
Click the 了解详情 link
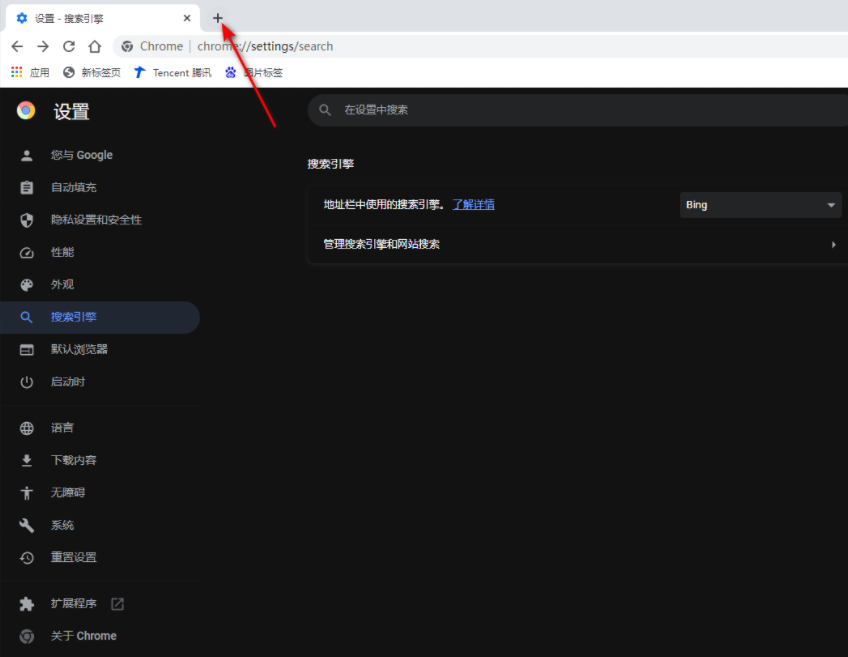point(474,204)
